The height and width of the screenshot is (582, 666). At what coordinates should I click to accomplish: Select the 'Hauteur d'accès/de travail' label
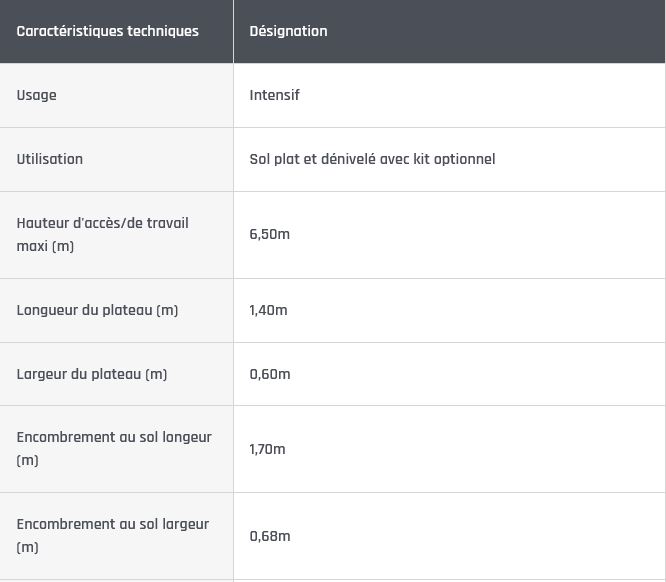coord(102,223)
